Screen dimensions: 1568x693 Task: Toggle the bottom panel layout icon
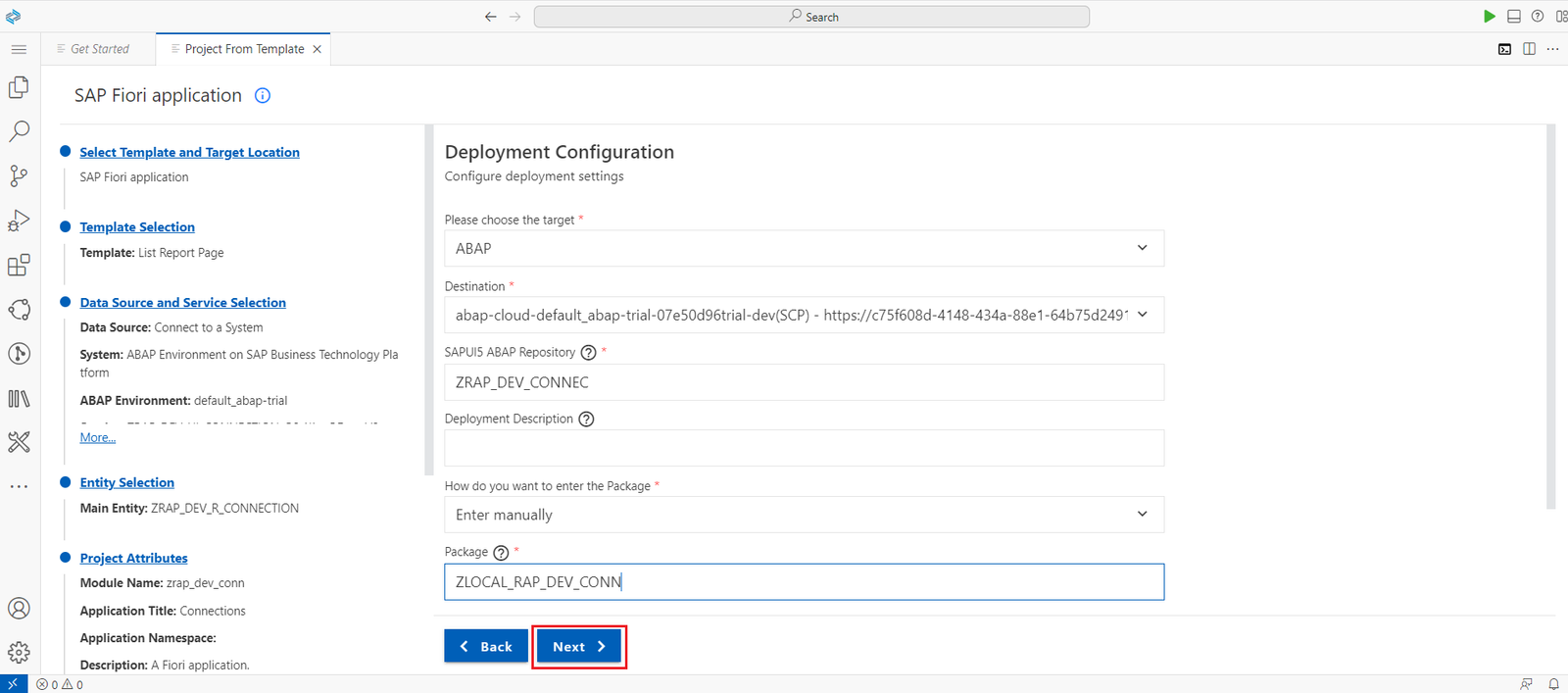point(1514,17)
